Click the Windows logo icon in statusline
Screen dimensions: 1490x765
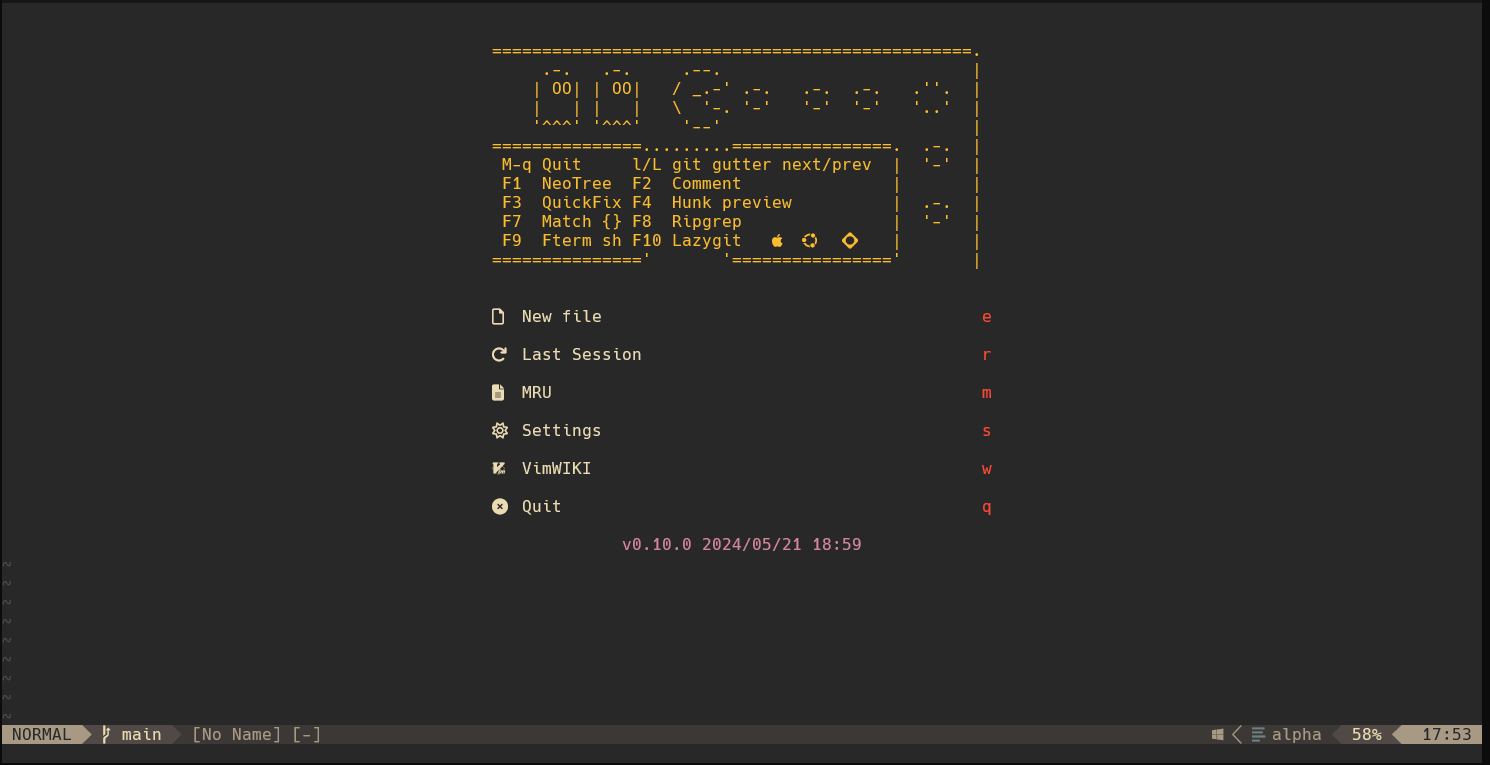1217,735
